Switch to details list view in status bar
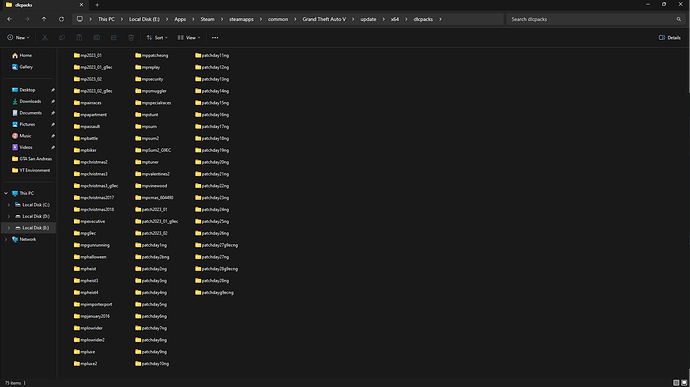The width and height of the screenshot is (690, 387). (676, 383)
